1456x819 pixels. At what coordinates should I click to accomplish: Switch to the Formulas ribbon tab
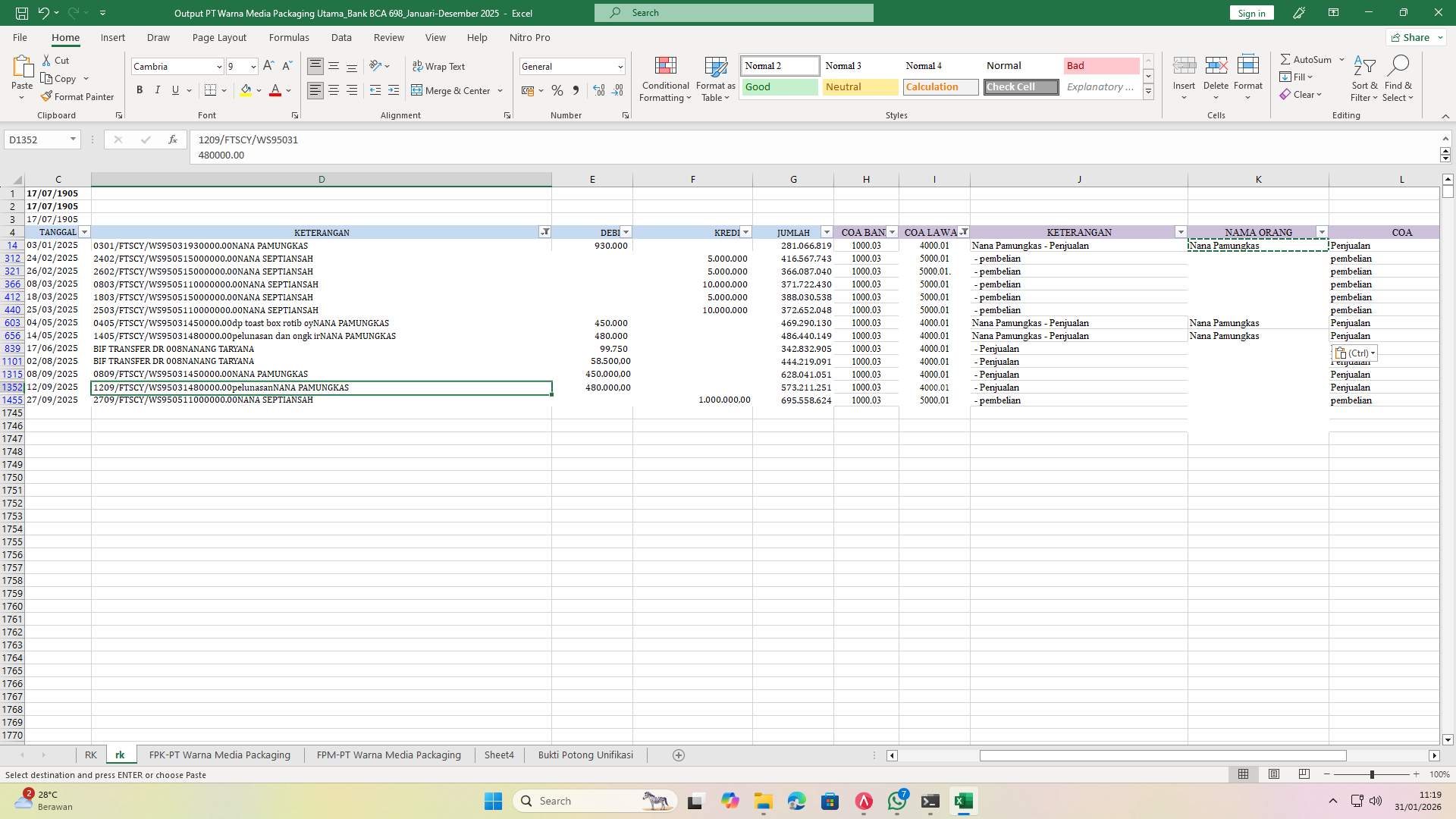(289, 37)
